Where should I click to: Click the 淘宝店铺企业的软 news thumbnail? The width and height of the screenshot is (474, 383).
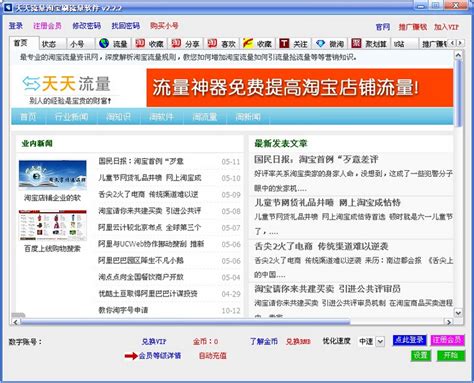(53, 175)
